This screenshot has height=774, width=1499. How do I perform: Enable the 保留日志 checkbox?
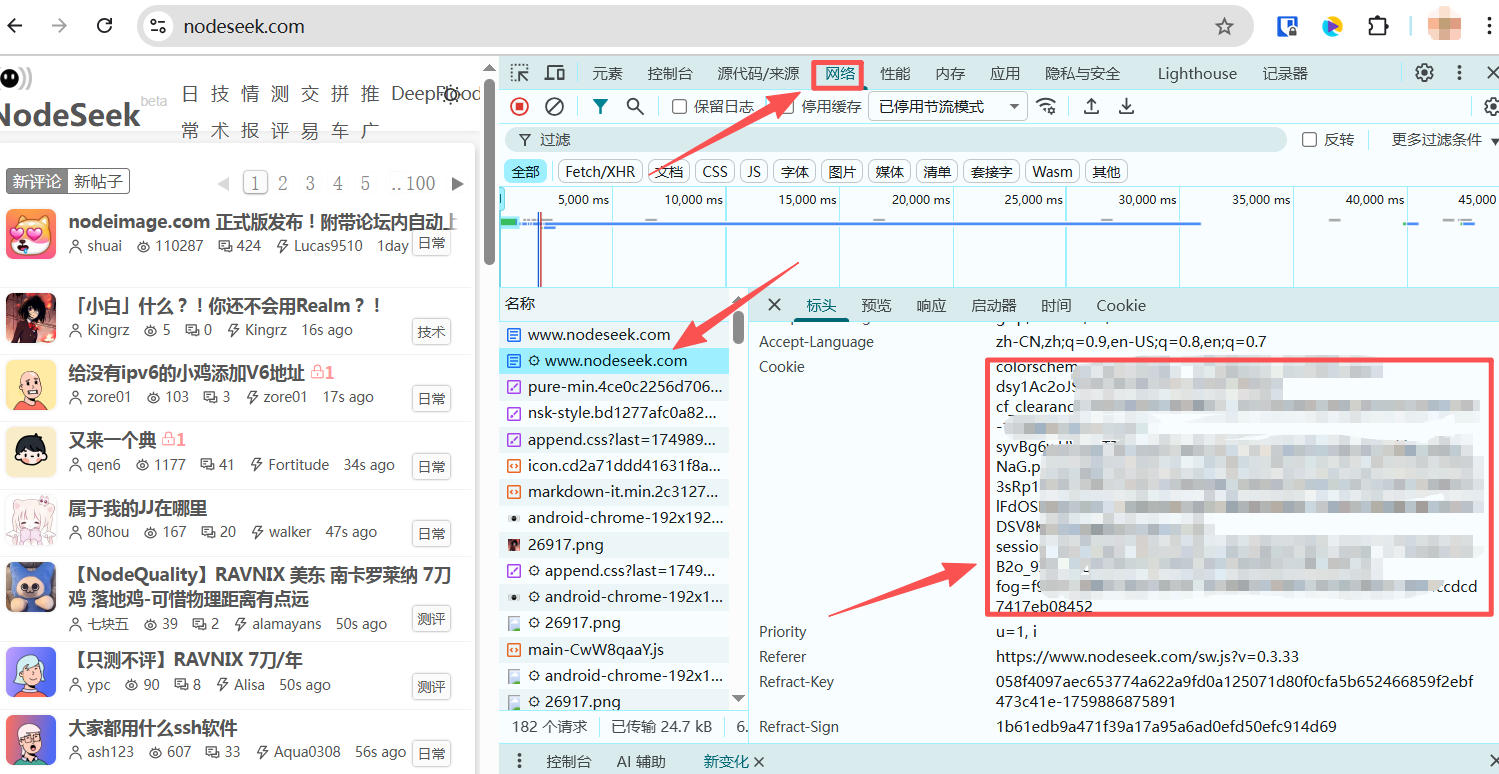pyautogui.click(x=680, y=106)
